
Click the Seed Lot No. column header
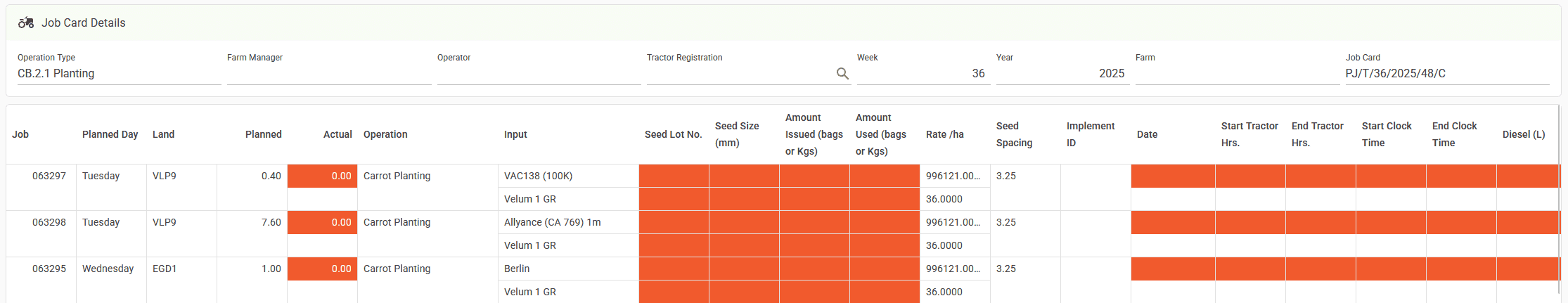pyautogui.click(x=673, y=134)
